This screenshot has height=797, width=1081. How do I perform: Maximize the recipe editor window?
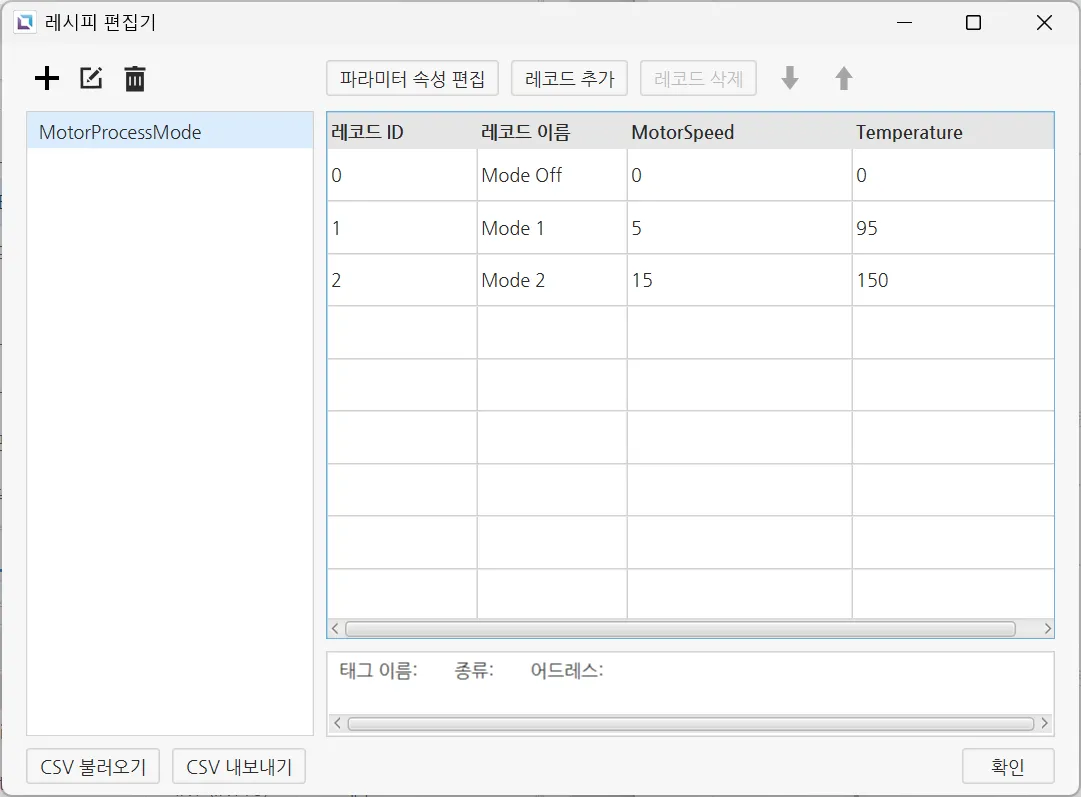[x=973, y=23]
